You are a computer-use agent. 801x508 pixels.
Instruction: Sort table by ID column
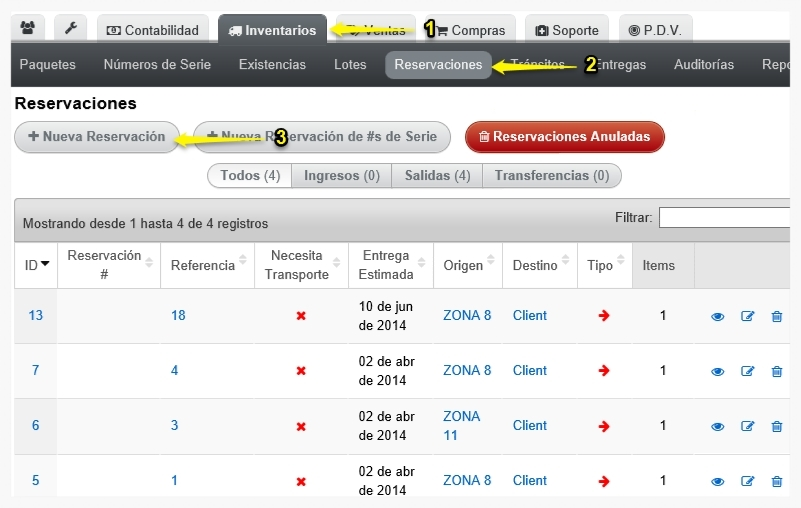click(x=36, y=265)
